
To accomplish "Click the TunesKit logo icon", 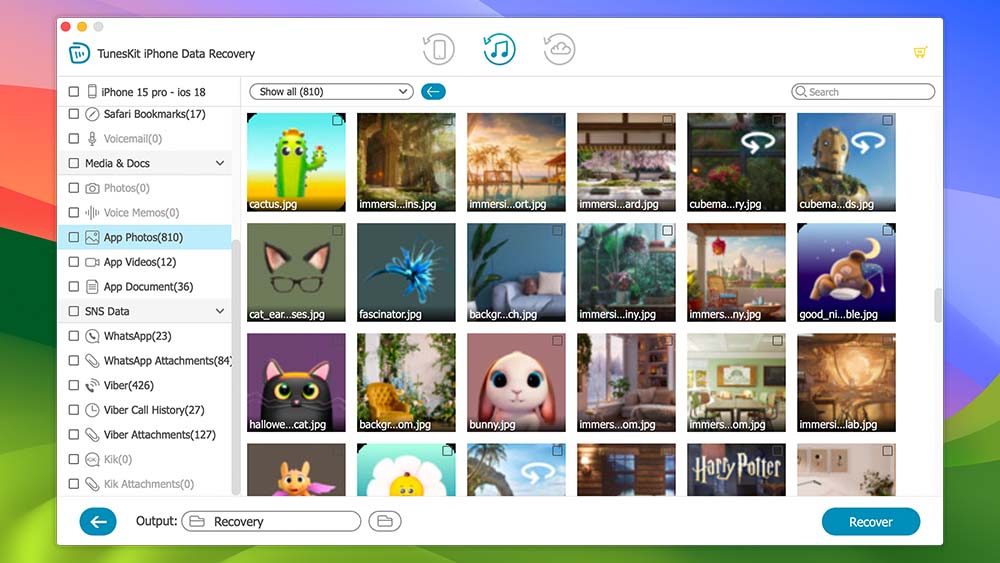I will point(79,54).
